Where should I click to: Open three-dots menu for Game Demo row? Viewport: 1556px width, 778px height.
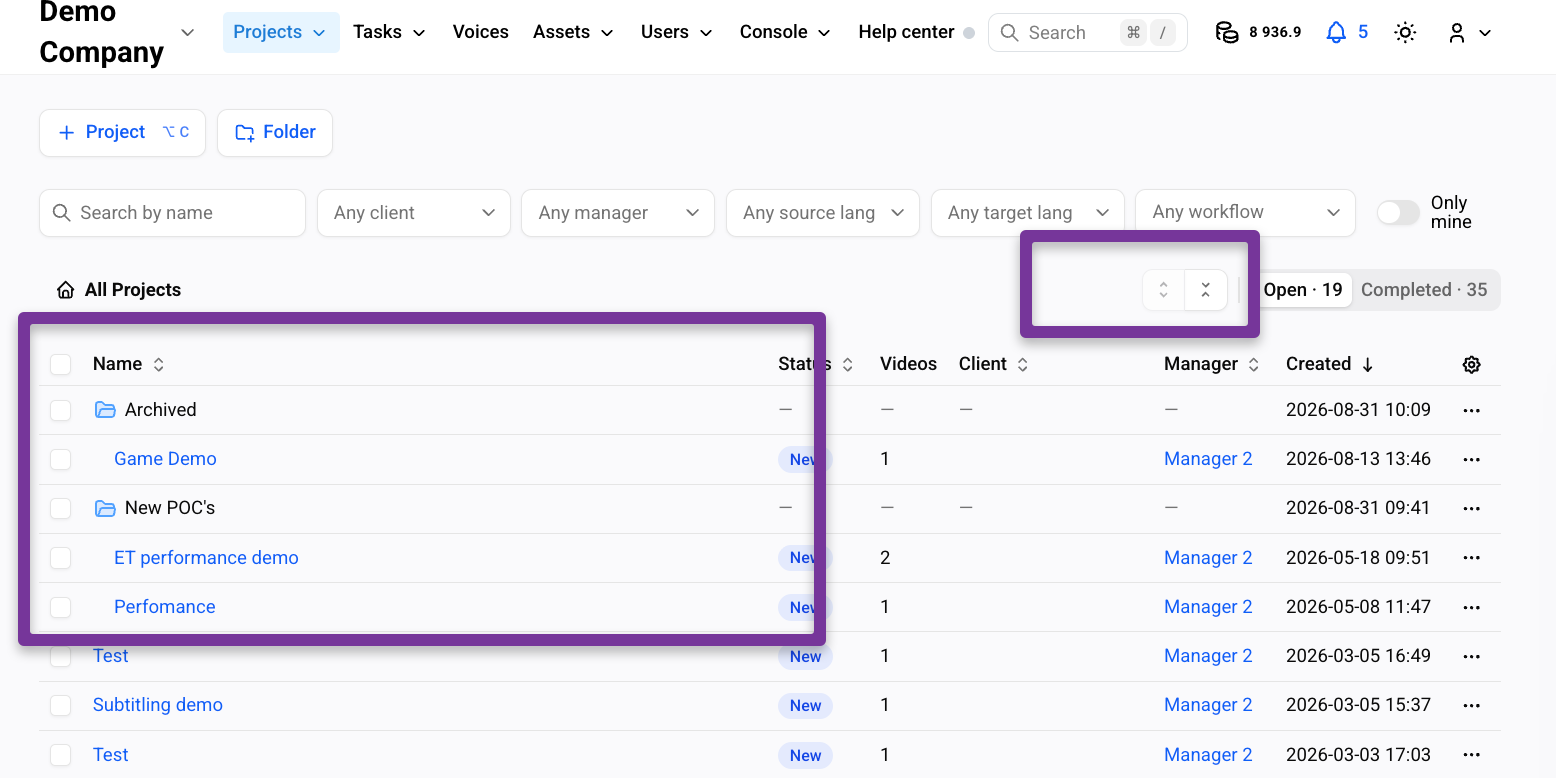pyautogui.click(x=1471, y=459)
